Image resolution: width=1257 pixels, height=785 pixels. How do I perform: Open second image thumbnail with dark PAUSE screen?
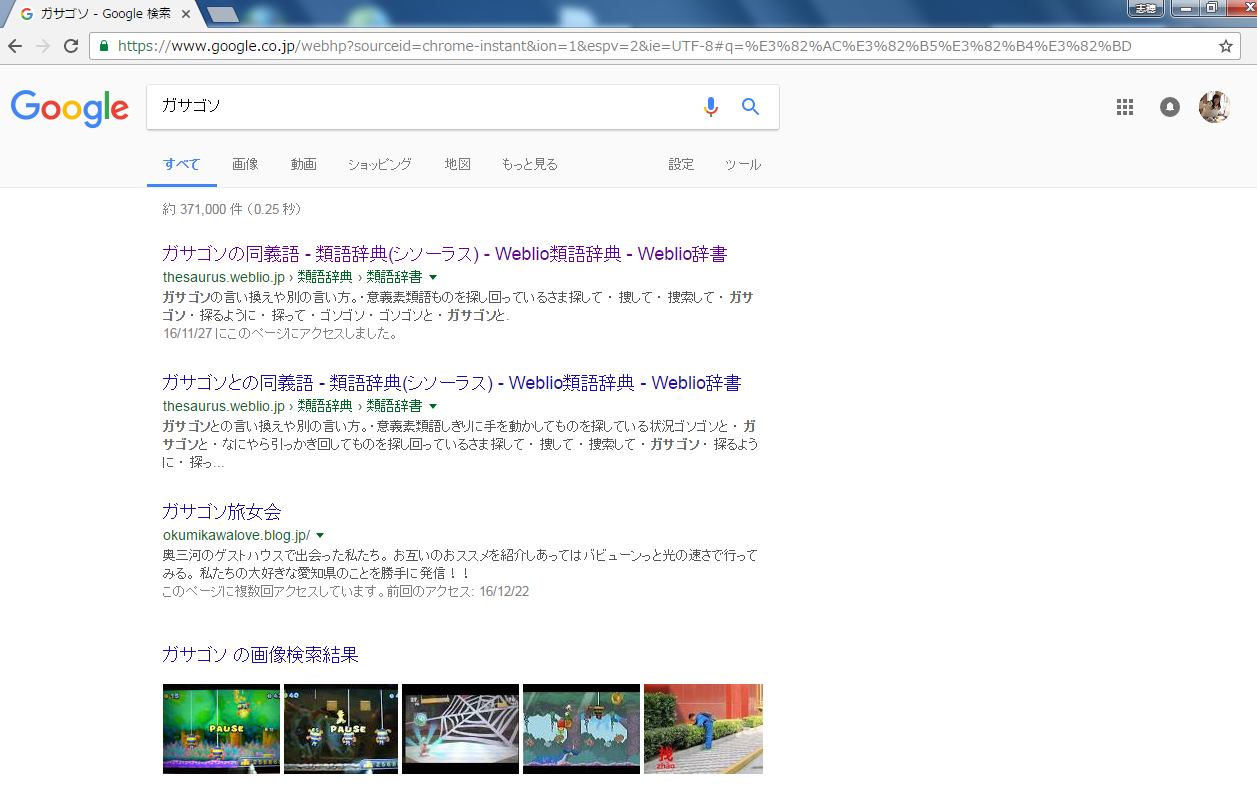point(341,729)
